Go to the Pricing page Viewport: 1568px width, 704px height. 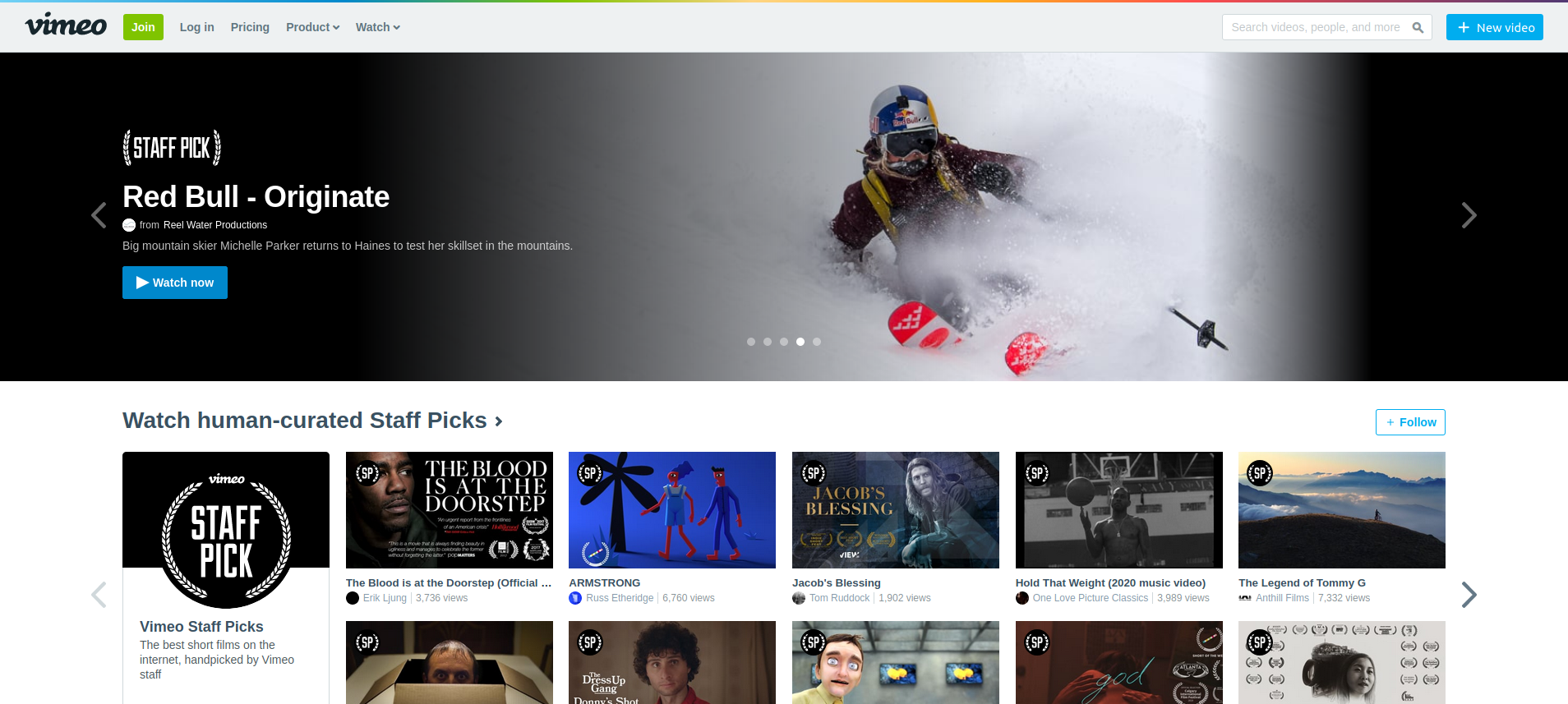250,27
